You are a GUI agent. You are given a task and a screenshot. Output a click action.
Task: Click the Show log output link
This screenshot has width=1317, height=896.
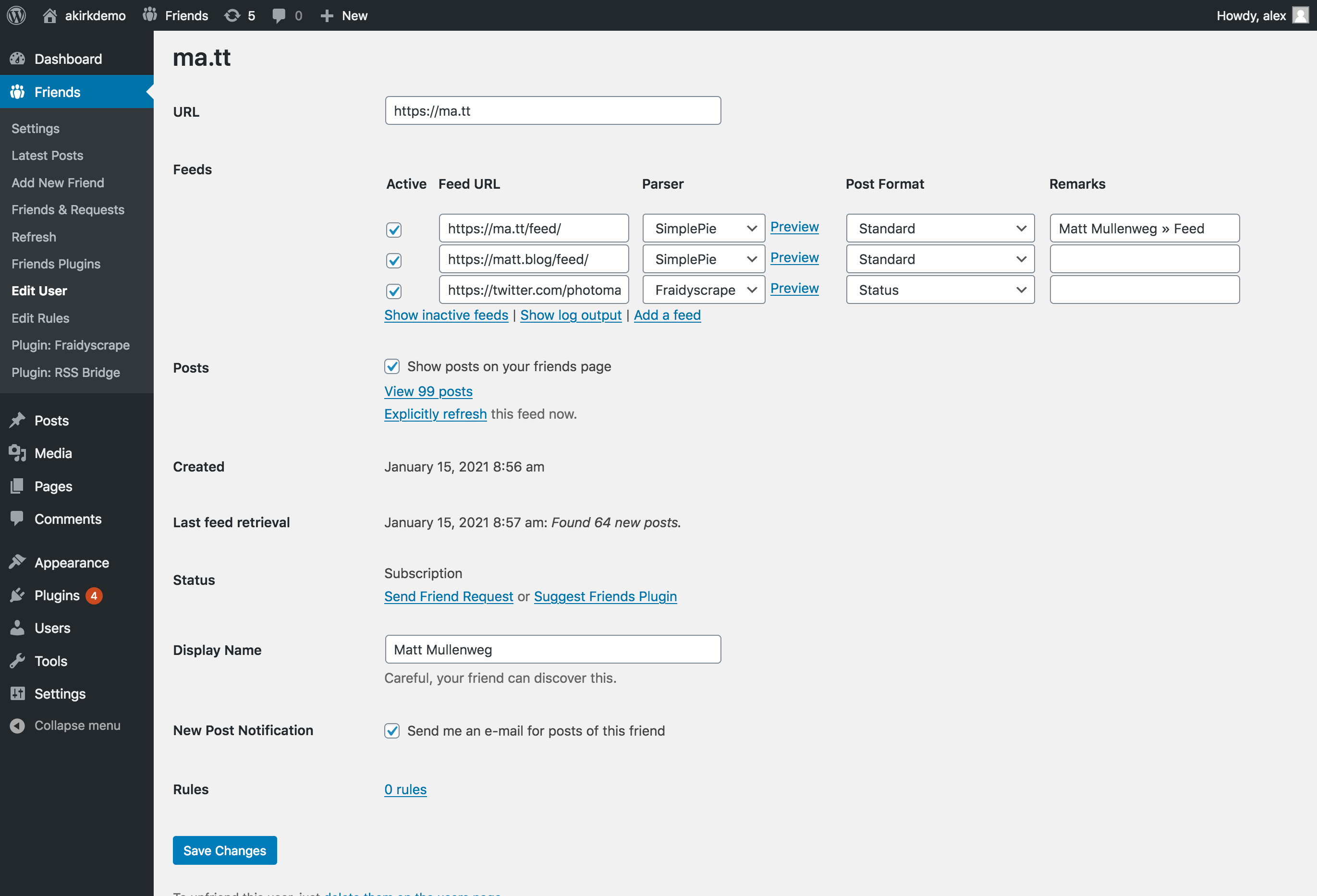tap(571, 315)
